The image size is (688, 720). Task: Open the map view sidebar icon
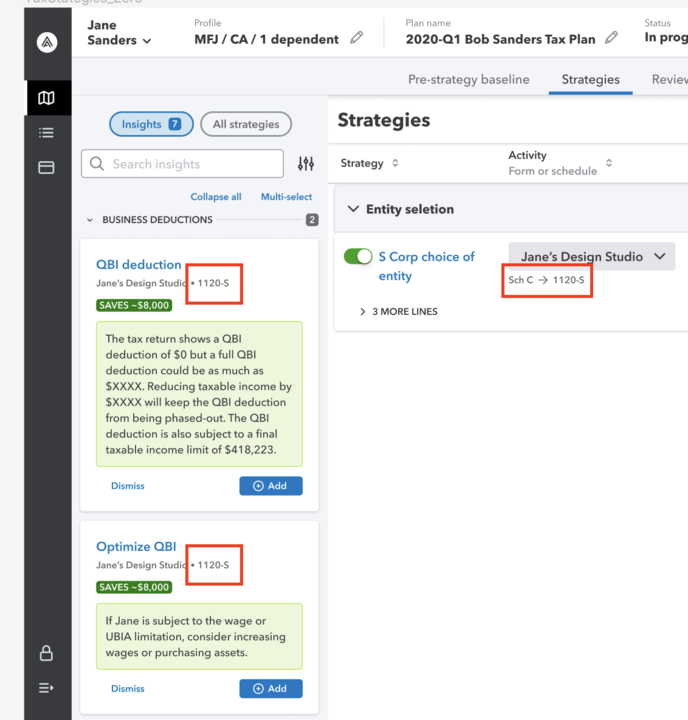tap(47, 98)
